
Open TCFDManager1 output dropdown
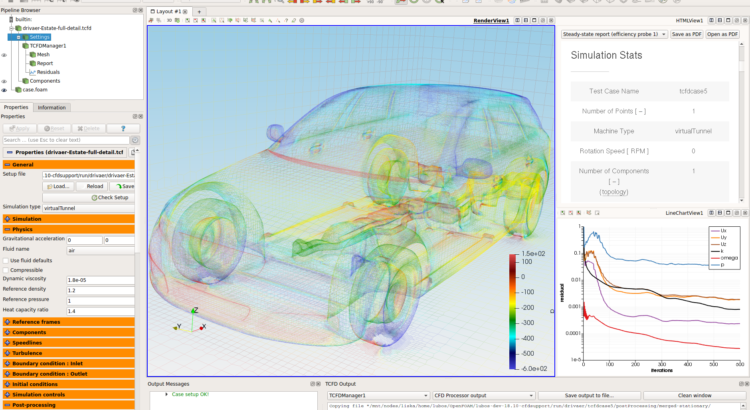coord(378,396)
